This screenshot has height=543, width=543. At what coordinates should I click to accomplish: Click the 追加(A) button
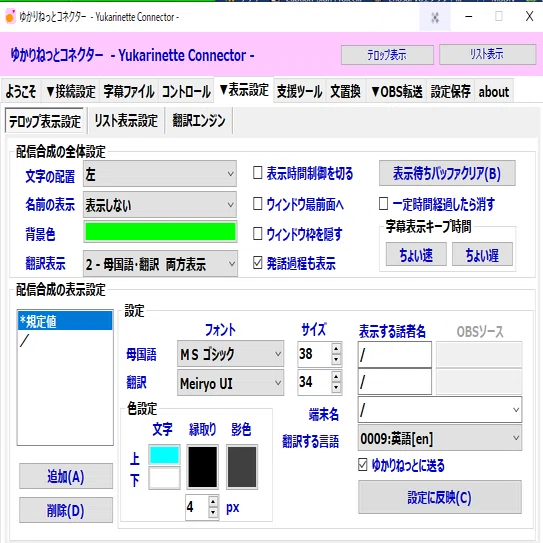point(66,476)
